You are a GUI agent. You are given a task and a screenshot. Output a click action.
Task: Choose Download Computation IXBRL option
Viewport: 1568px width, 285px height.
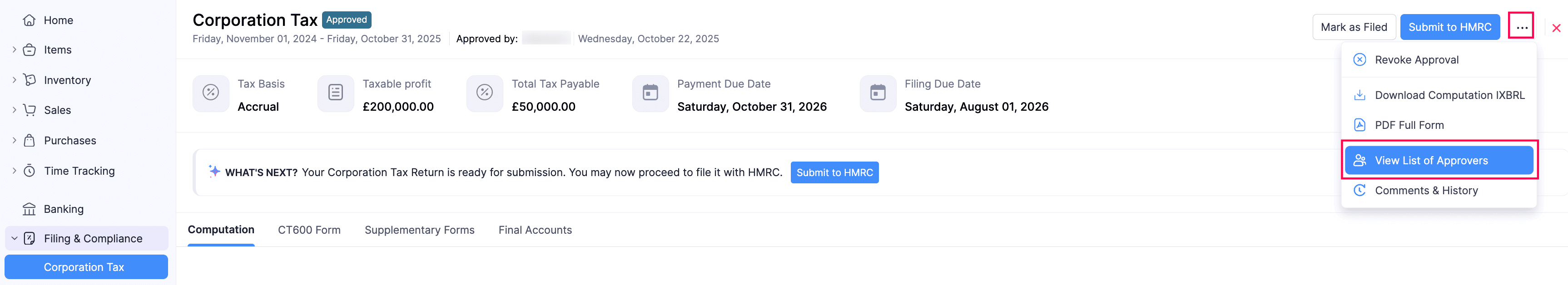coord(1449,95)
